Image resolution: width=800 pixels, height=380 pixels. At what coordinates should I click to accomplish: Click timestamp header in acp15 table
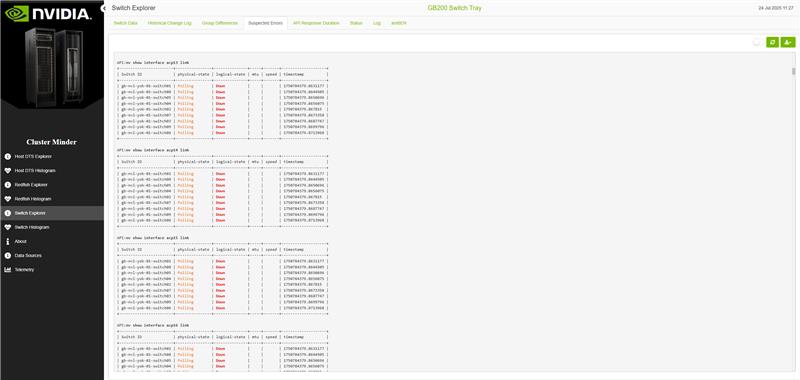(293, 250)
